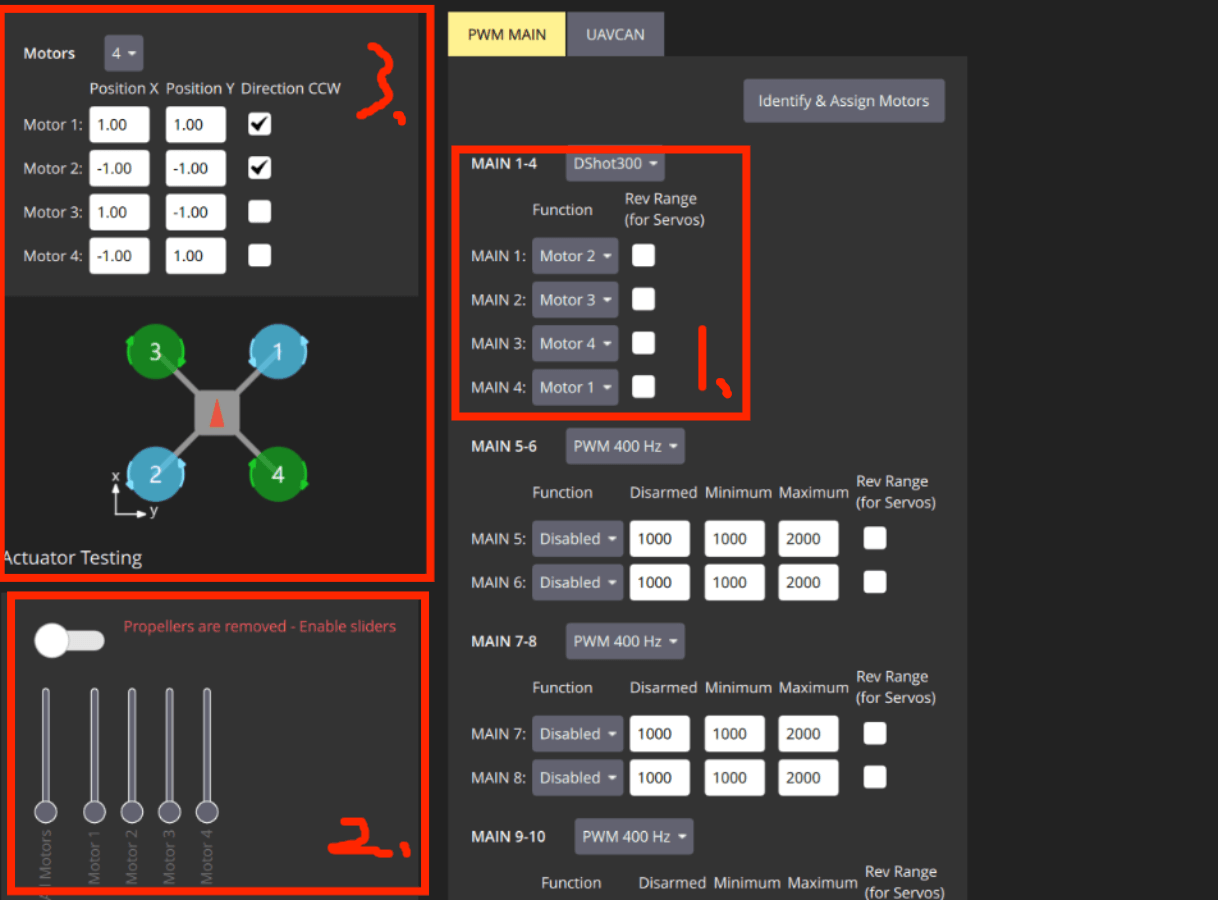Click MAIN 6 Minimum value field
Viewport: 1218px width, 900px height.
(734, 582)
